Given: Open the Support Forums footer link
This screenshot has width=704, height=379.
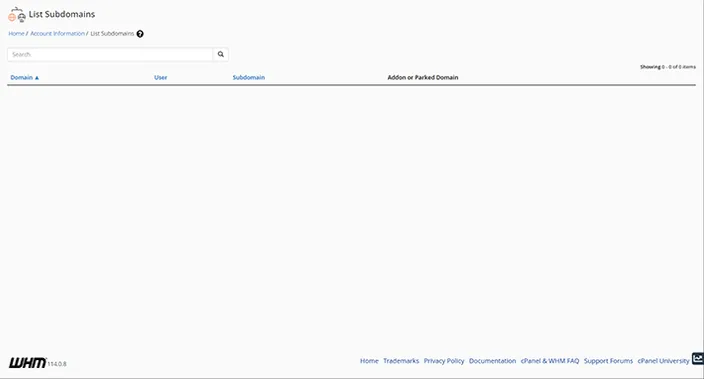Looking at the screenshot, I should pos(608,361).
